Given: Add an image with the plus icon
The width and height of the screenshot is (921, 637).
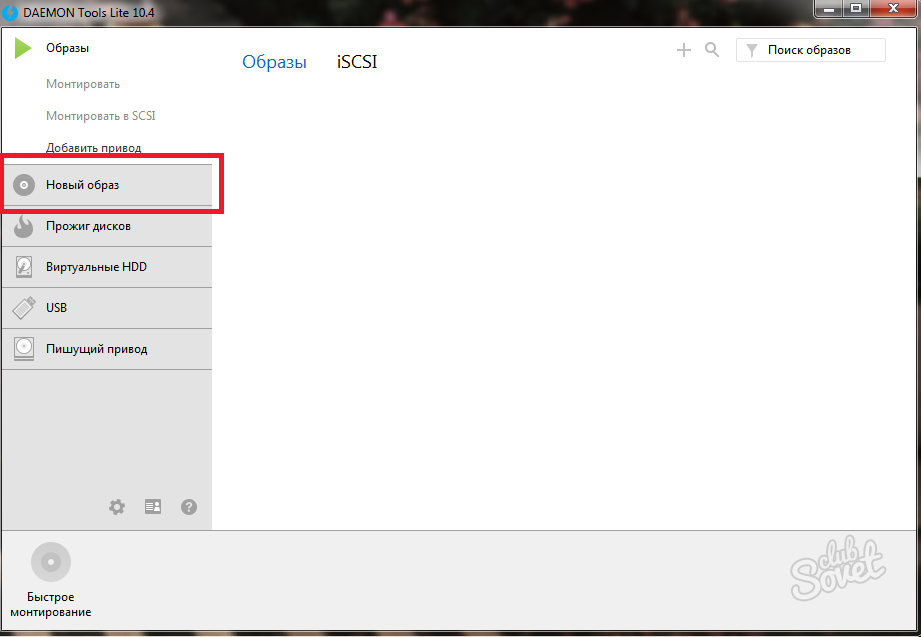Looking at the screenshot, I should (x=684, y=50).
